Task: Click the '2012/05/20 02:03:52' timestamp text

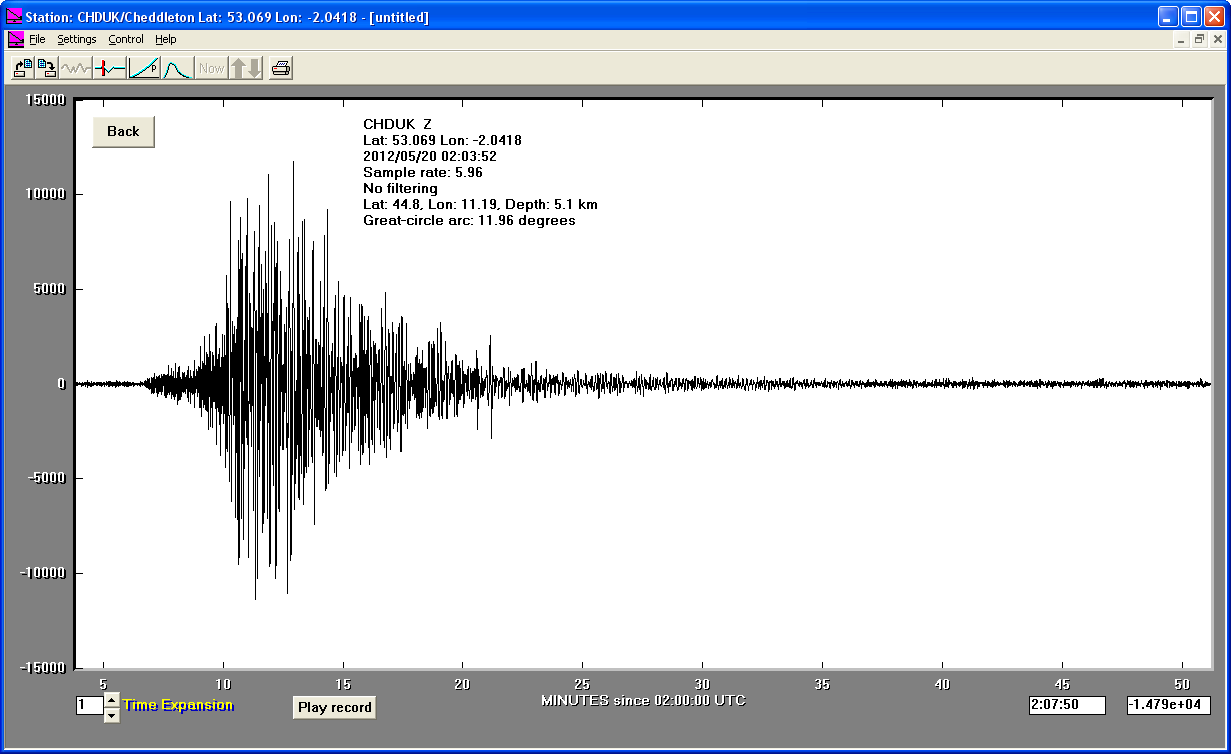Action: coord(430,156)
